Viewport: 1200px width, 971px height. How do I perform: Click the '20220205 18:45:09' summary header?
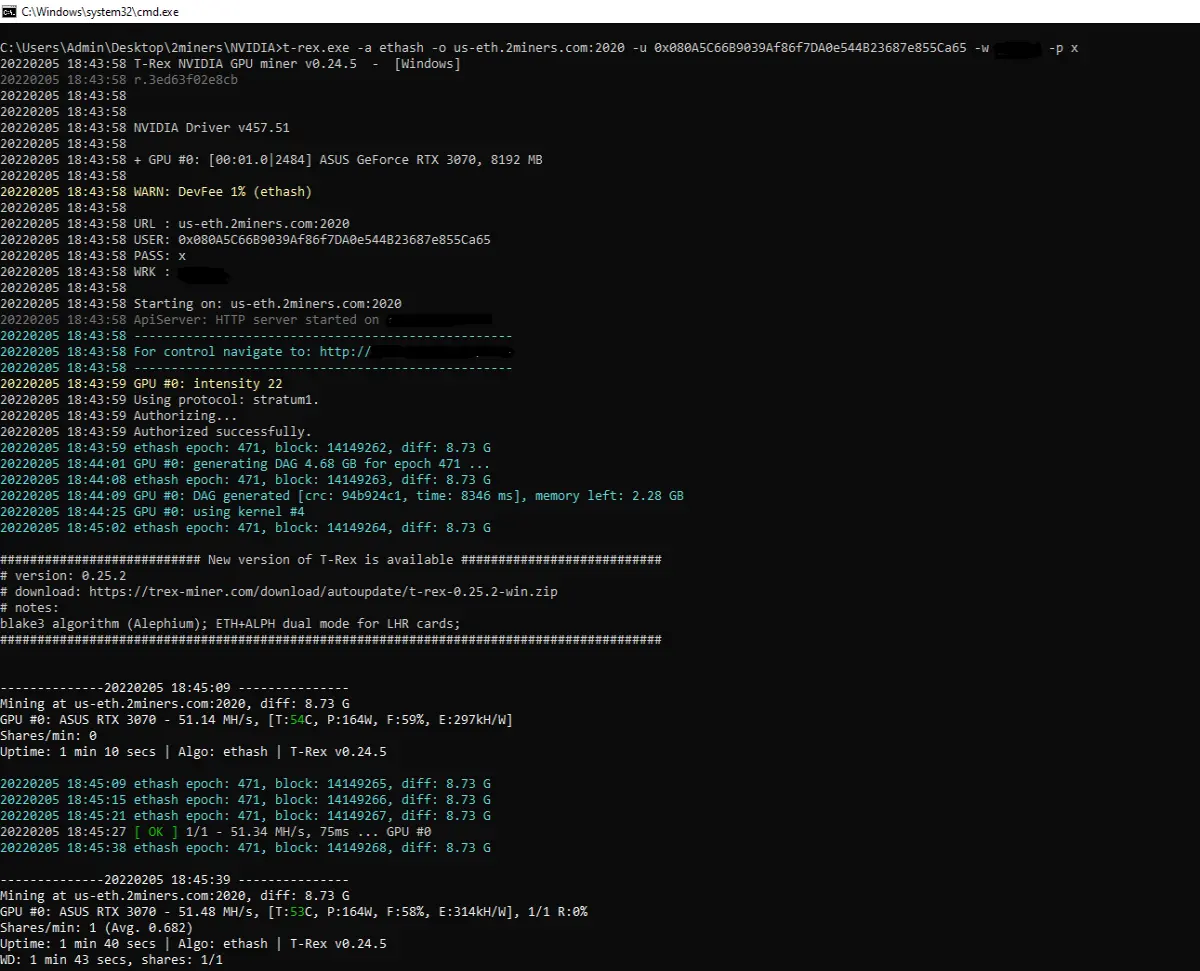[175, 688]
